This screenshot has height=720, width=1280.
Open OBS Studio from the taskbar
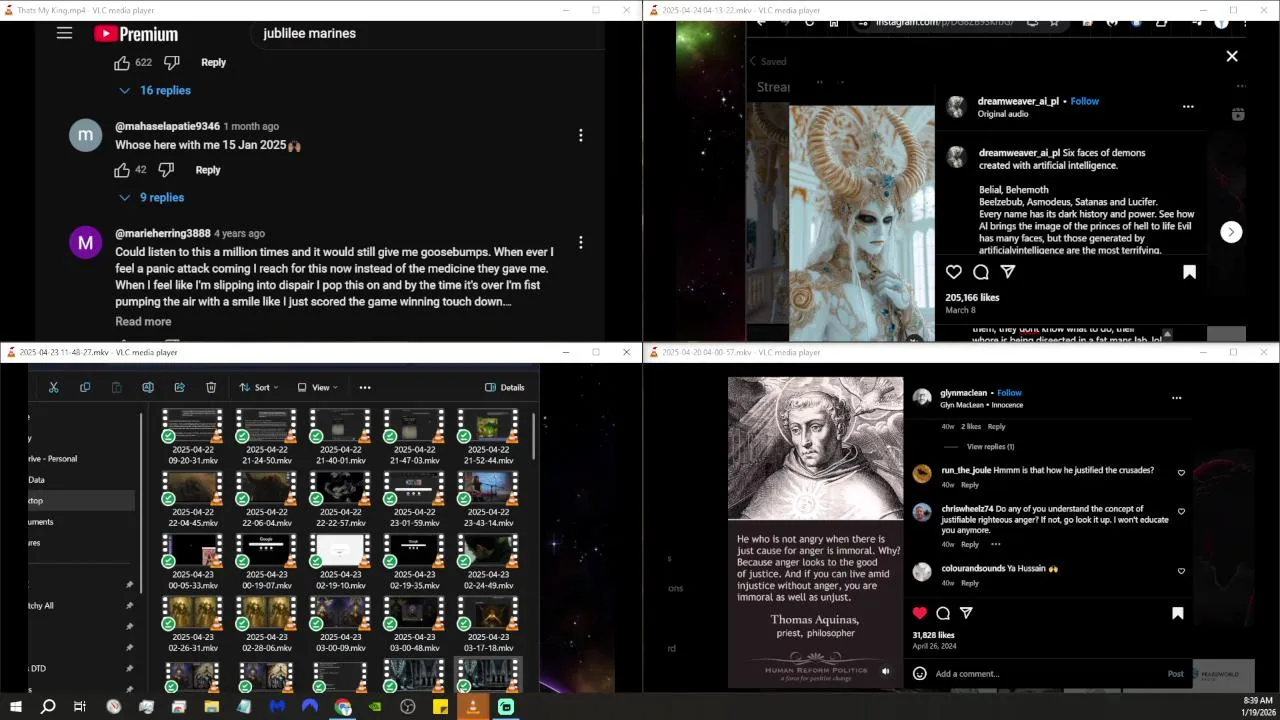(408, 707)
